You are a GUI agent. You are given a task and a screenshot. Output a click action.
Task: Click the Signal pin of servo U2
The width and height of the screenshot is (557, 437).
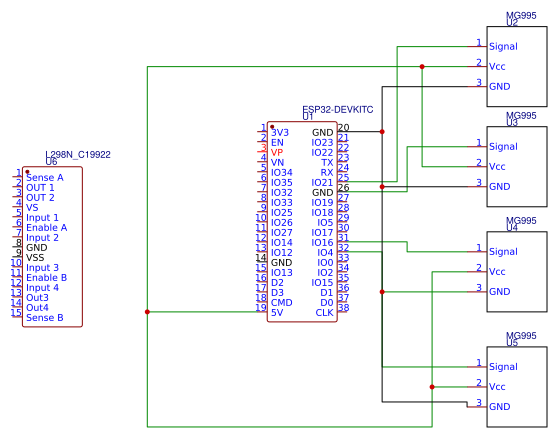(503, 47)
